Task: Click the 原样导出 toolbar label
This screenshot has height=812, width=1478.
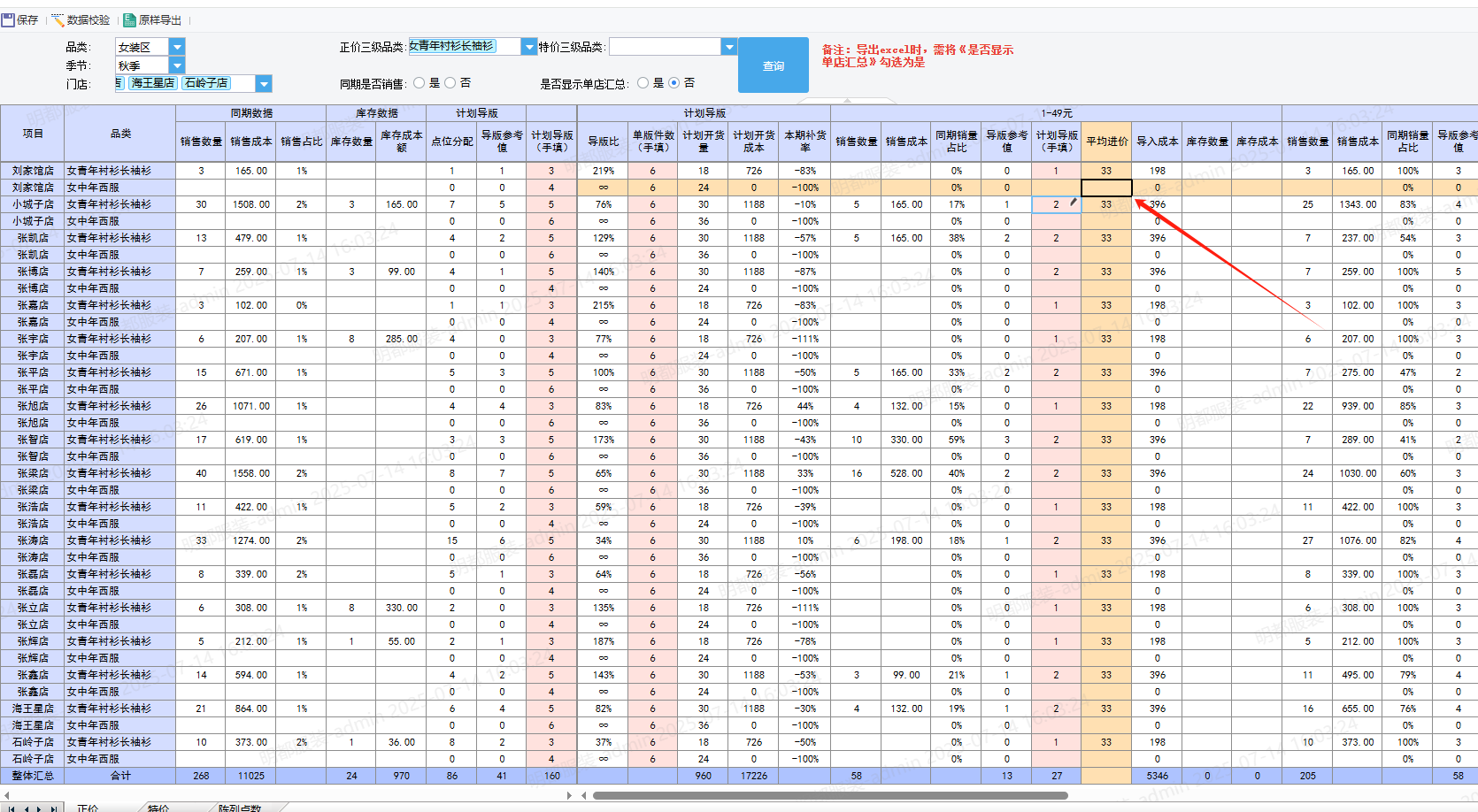Action: tap(160, 19)
